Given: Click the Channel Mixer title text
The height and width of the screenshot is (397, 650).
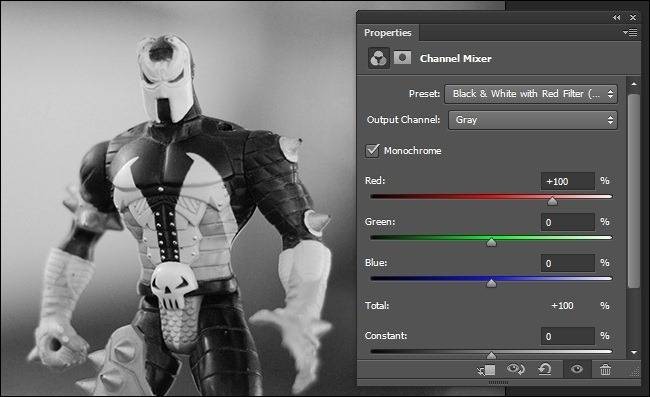Looking at the screenshot, I should click(x=456, y=58).
